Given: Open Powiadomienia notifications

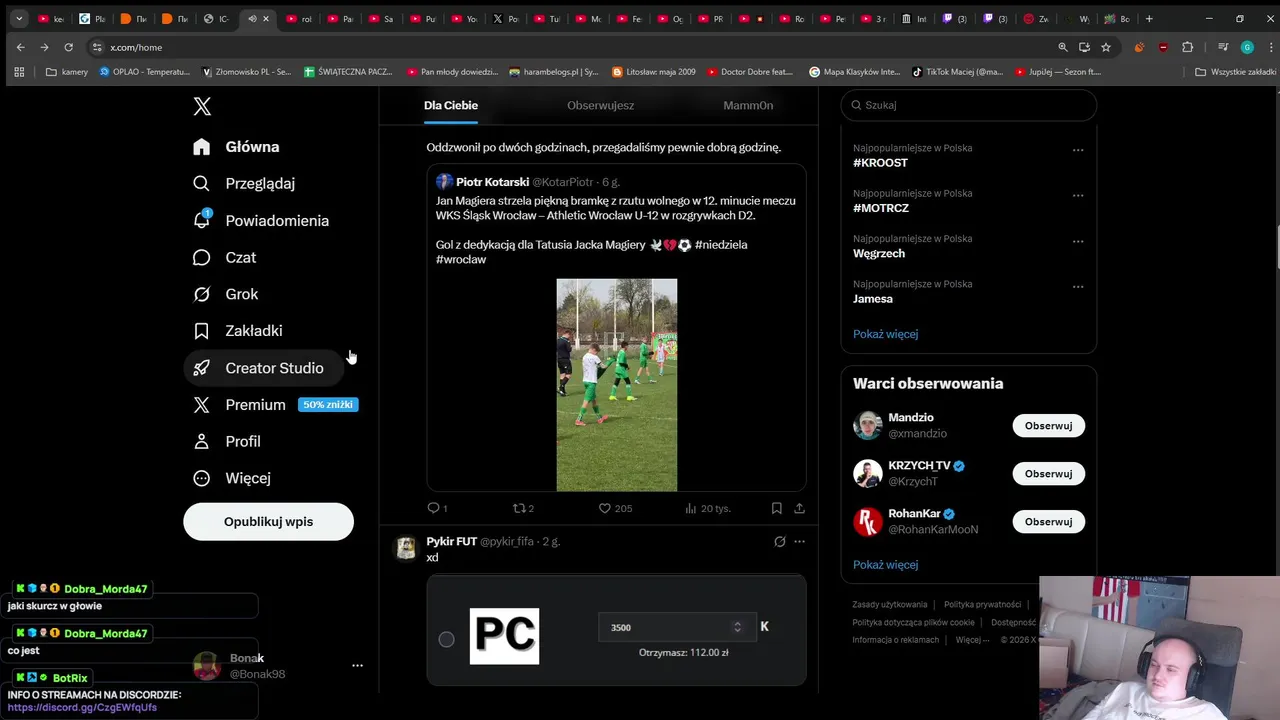Looking at the screenshot, I should (x=261, y=220).
